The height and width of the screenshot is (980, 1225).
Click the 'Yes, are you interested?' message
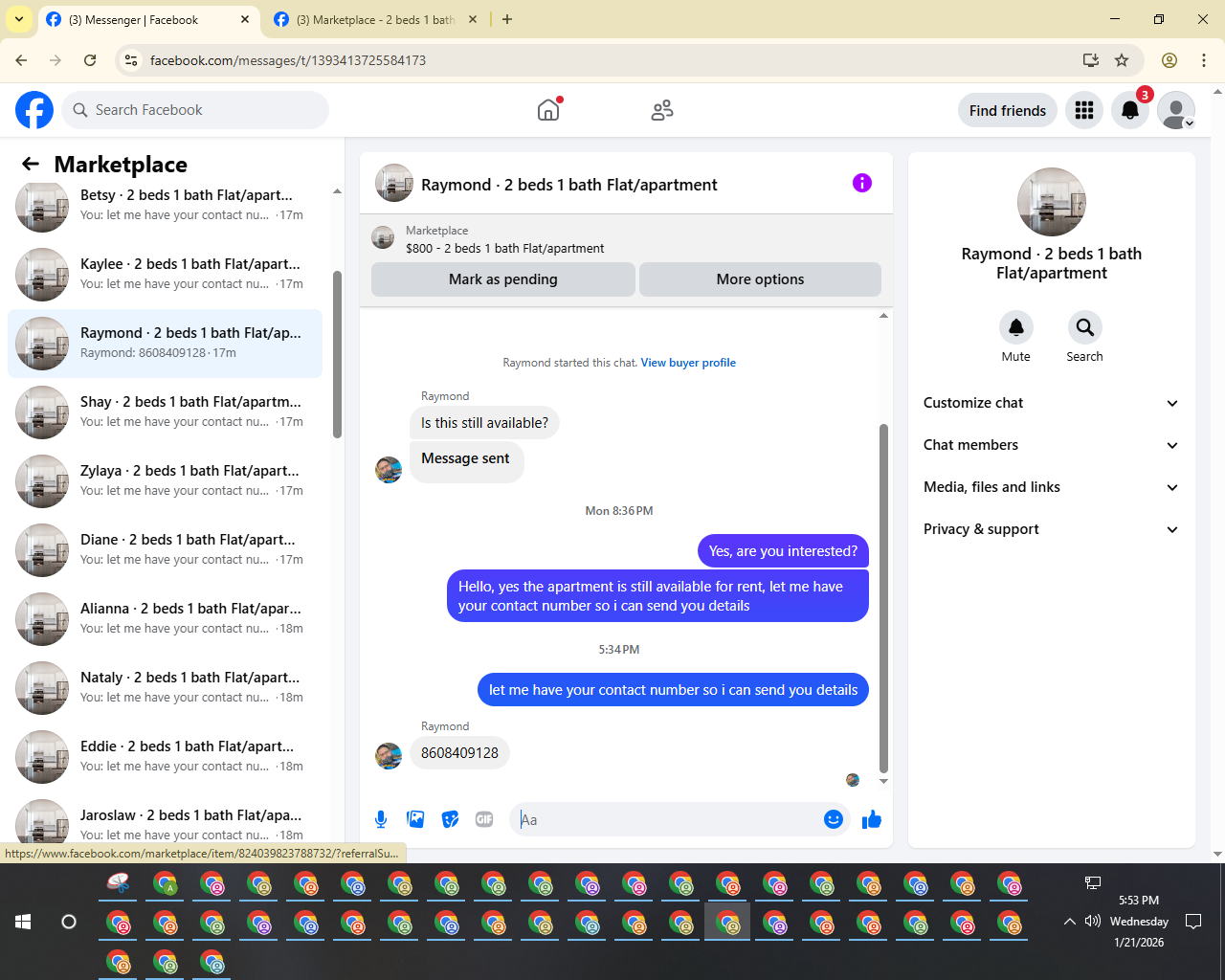pos(783,551)
